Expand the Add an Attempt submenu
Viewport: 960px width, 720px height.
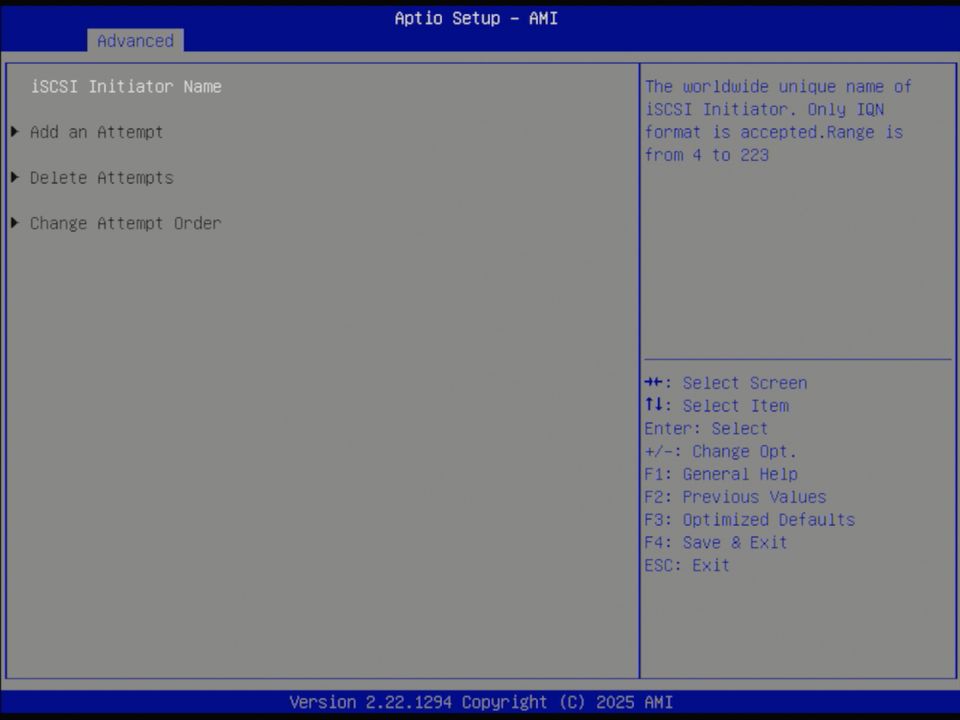[x=96, y=132]
